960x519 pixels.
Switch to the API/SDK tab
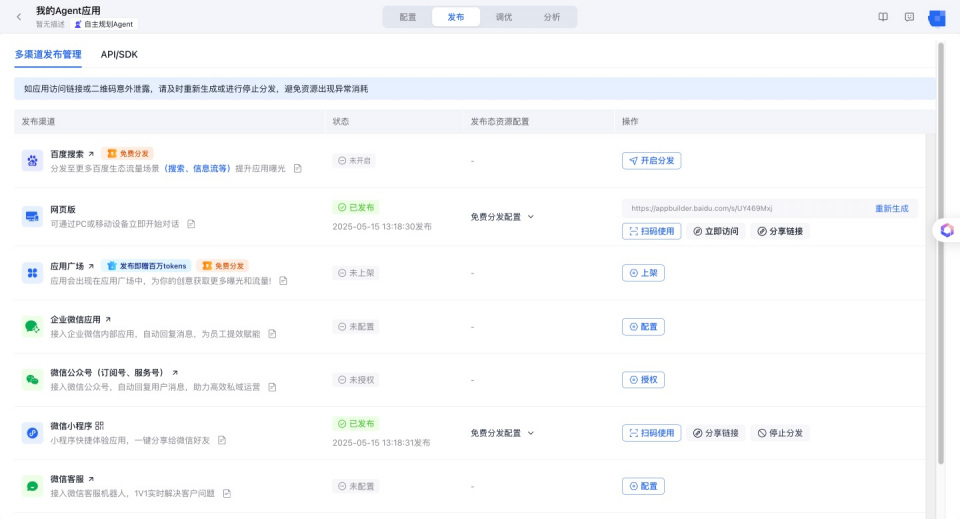tap(119, 54)
